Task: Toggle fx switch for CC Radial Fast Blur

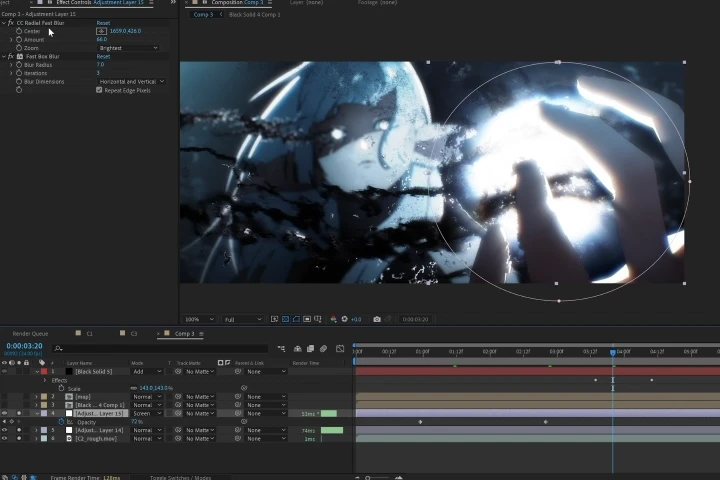Action: (11, 23)
